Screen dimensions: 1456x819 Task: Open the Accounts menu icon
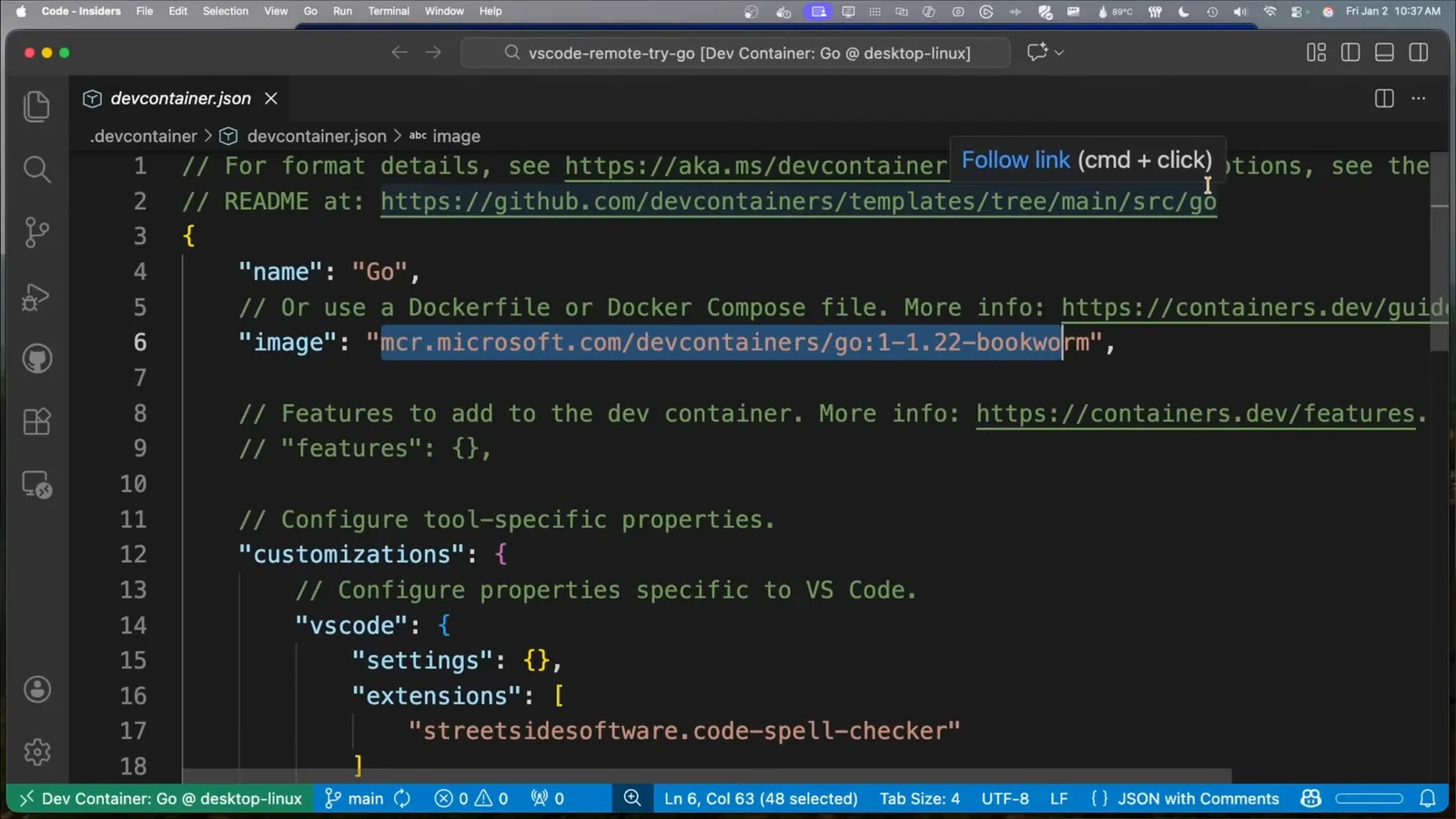point(36,689)
